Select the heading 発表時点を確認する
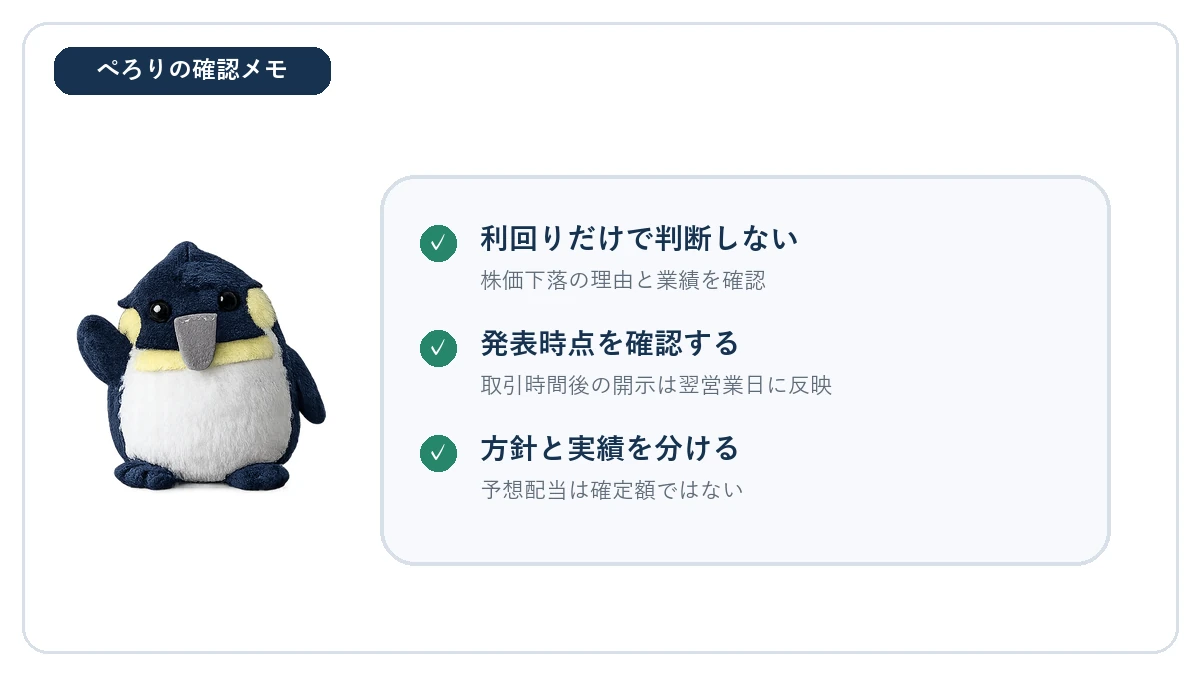The image size is (1200, 675). click(x=609, y=344)
